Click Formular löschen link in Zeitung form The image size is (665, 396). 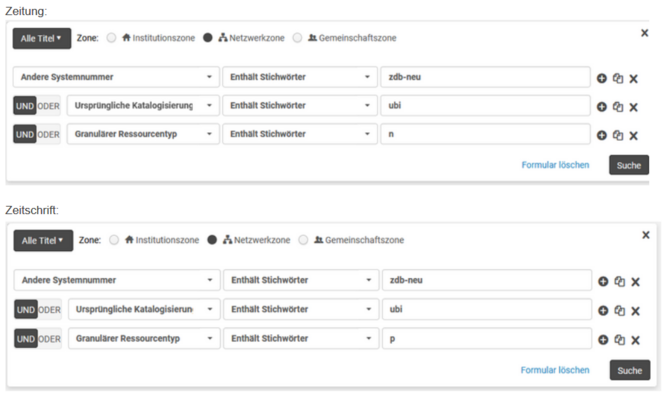pos(555,165)
